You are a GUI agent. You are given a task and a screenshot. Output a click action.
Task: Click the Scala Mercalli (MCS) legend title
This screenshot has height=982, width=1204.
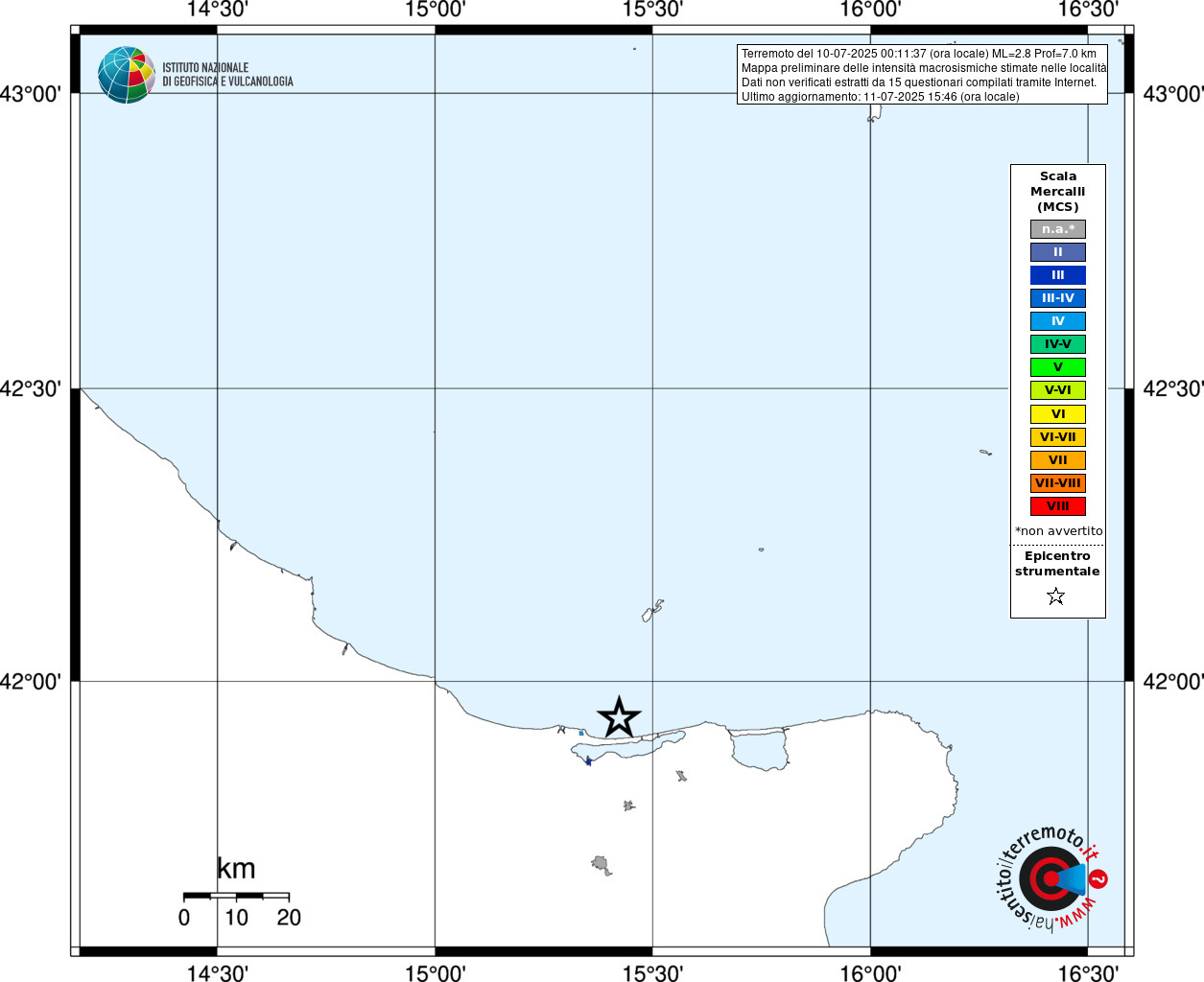pyautogui.click(x=1058, y=192)
